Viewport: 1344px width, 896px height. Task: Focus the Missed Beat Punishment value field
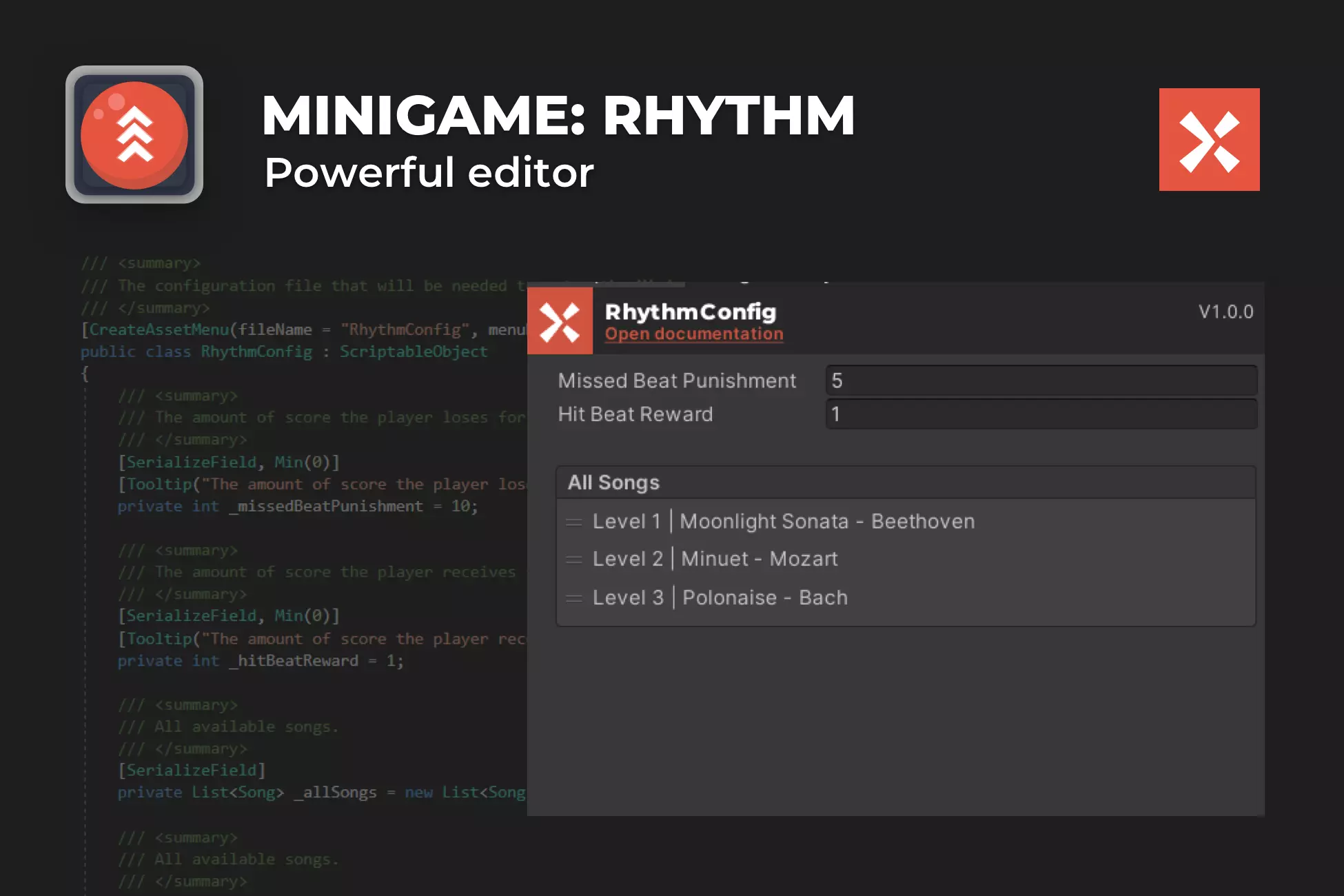(1041, 380)
